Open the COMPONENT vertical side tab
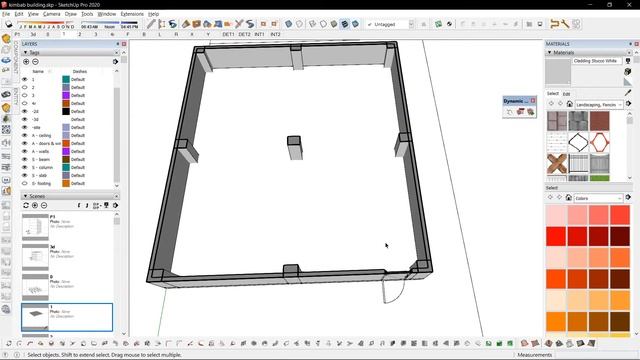Image resolution: width=640 pixels, height=360 pixels. [x=16, y=57]
